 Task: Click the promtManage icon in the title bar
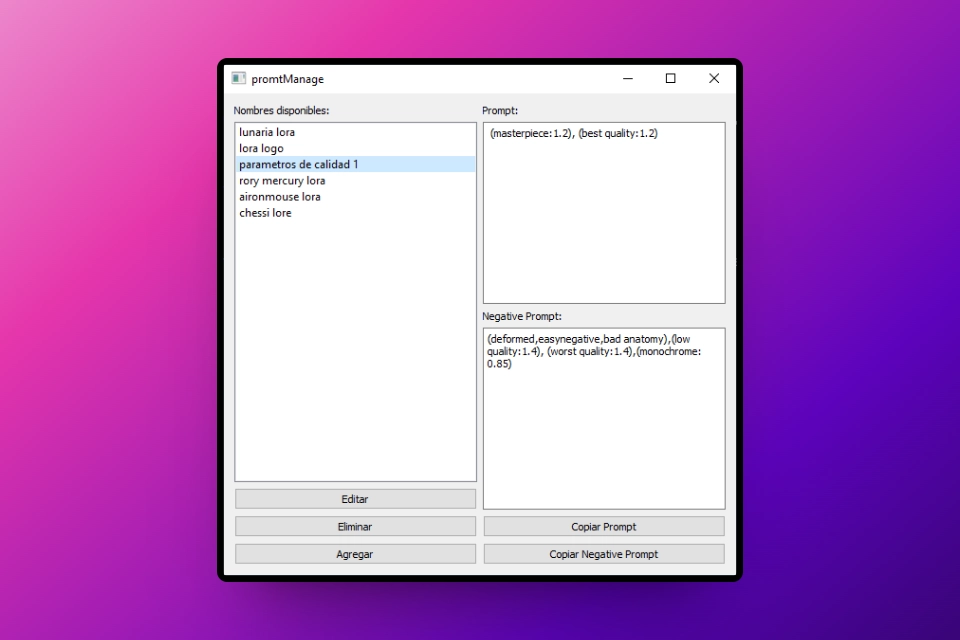[238, 78]
